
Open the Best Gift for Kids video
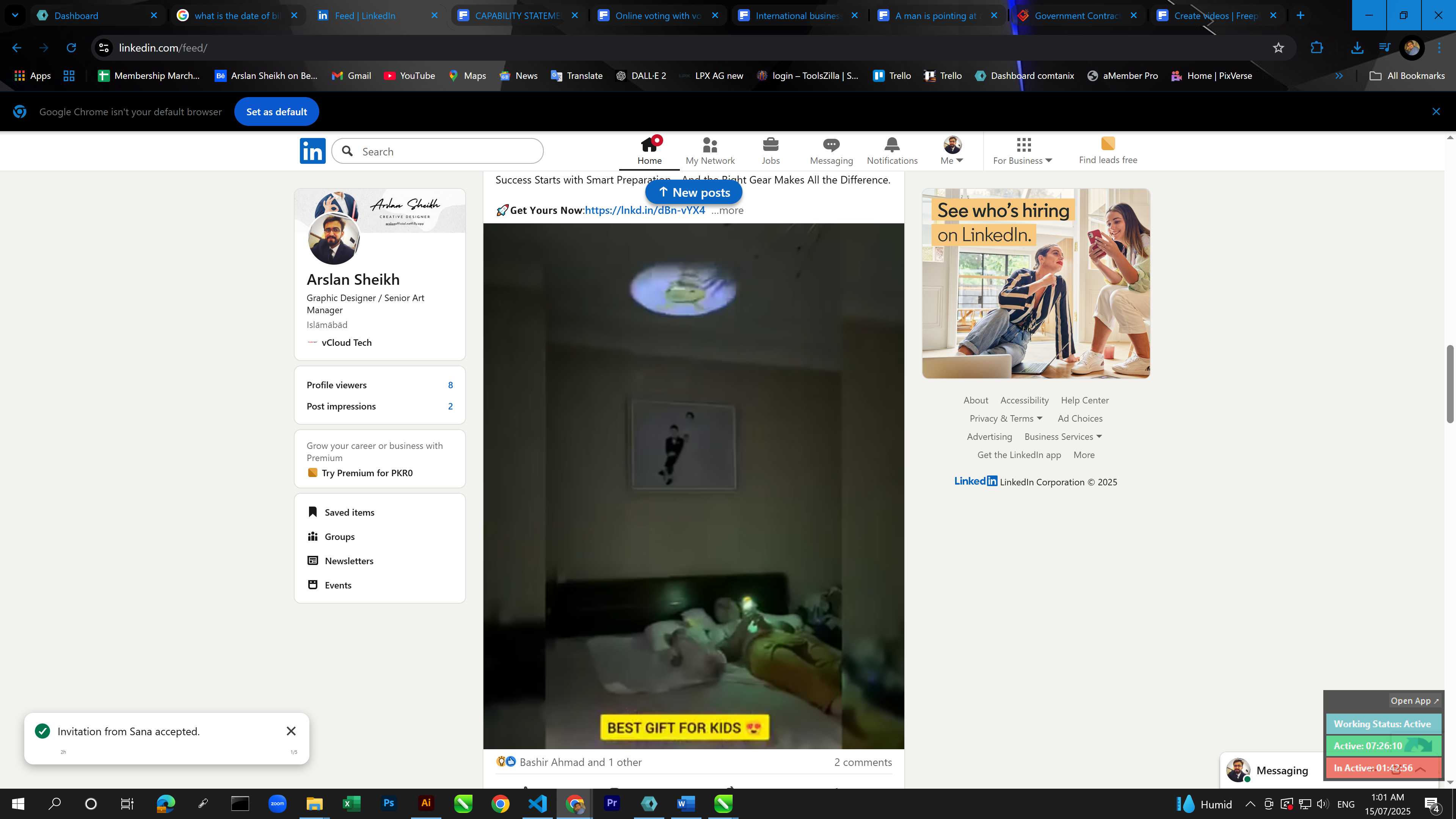[x=693, y=486]
